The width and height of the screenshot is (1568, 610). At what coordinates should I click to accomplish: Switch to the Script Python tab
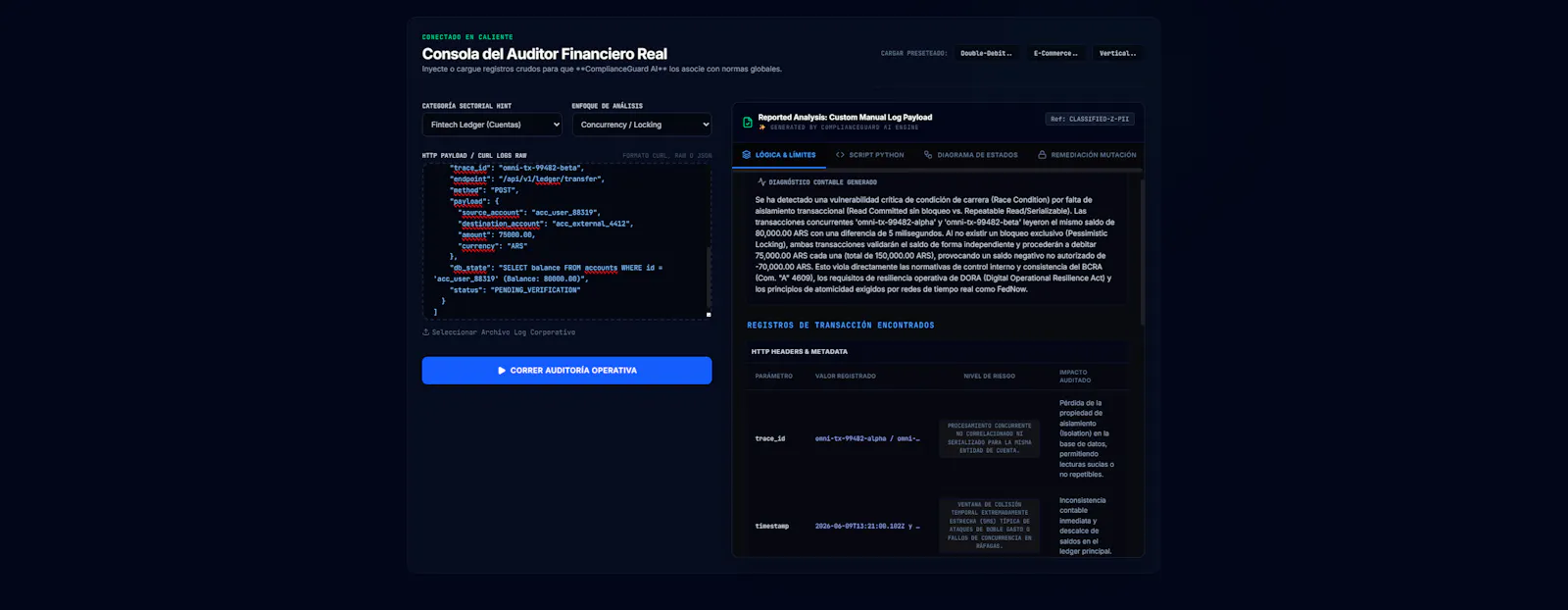(870, 155)
